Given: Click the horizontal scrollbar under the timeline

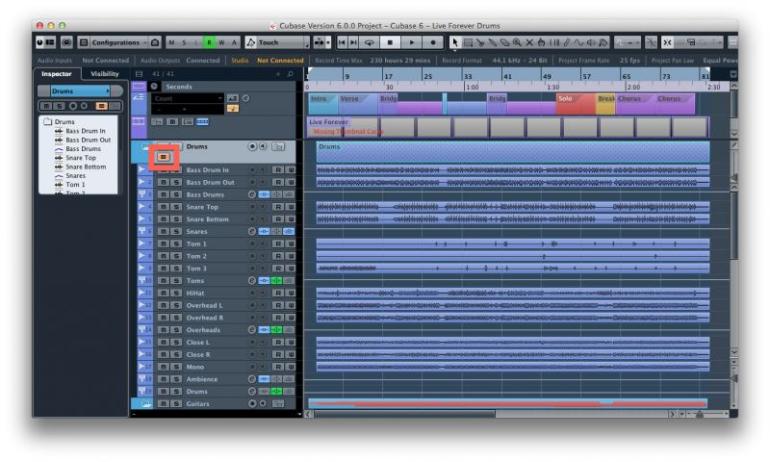Looking at the screenshot, I should (x=404, y=414).
